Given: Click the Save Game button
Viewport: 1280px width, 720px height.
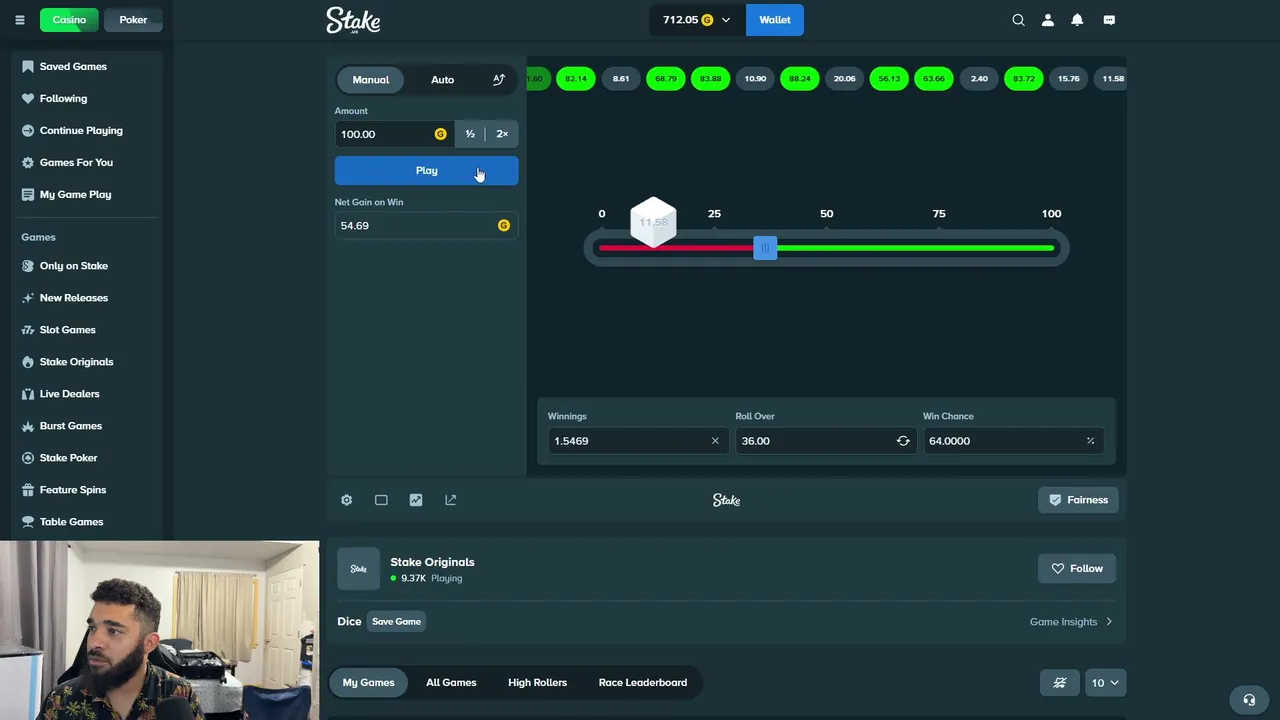Looking at the screenshot, I should (397, 622).
